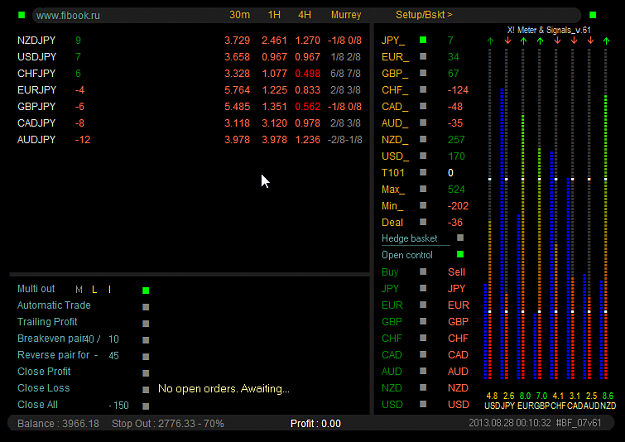
Task: Click the USD buy/sell row checkbox
Action: [423, 404]
